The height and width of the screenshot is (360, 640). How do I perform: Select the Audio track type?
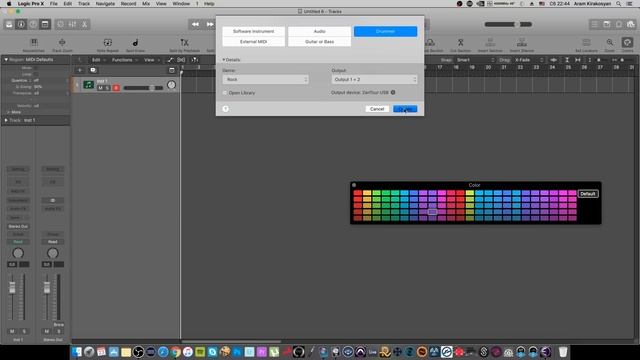(x=319, y=31)
